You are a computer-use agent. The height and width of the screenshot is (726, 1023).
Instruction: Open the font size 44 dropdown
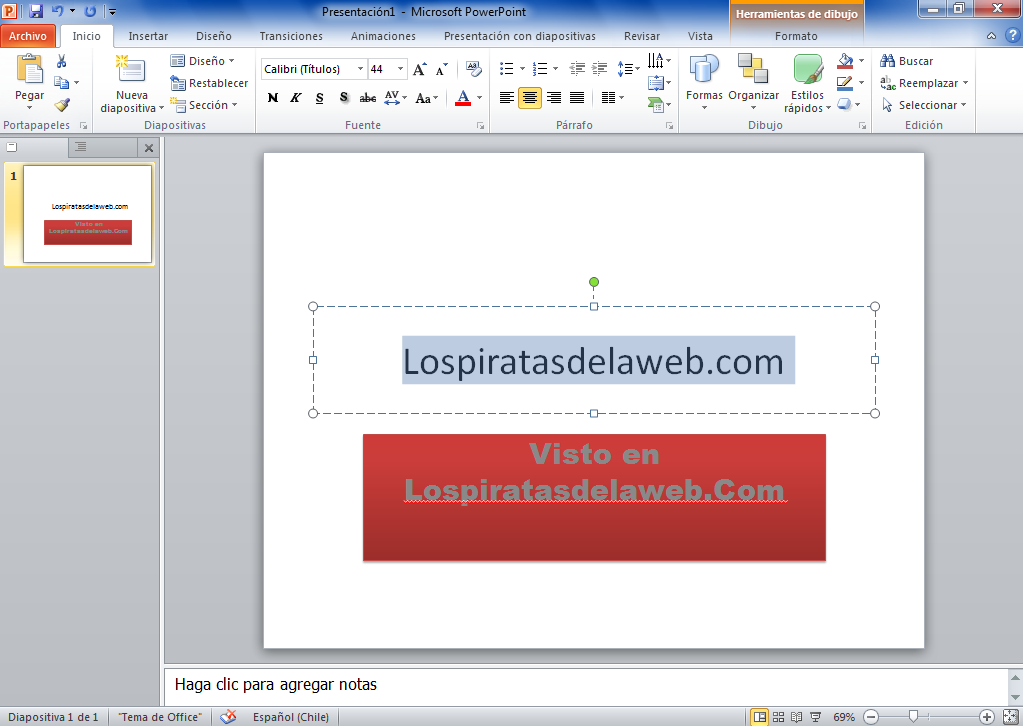coord(401,69)
